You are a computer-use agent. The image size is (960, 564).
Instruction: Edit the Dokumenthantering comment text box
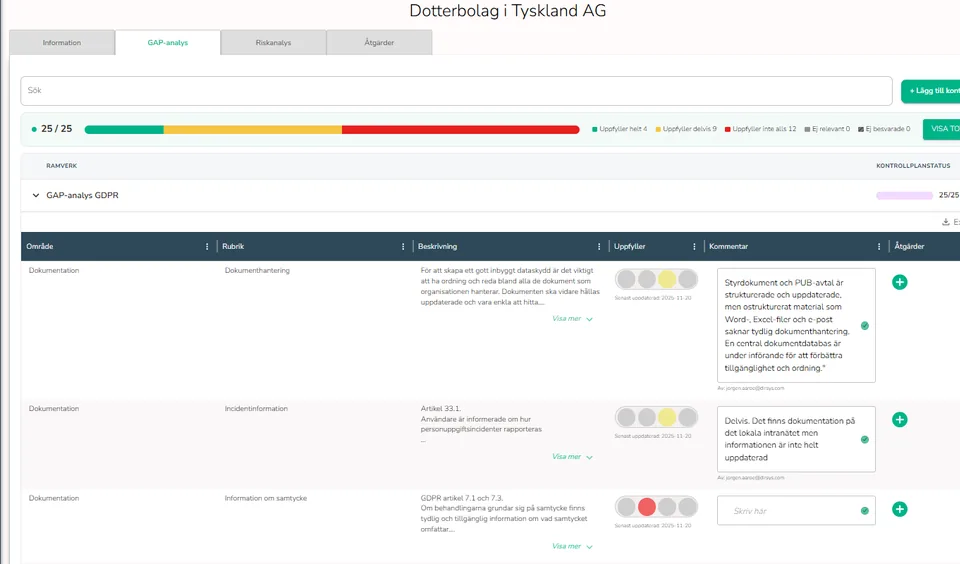pyautogui.click(x=796, y=325)
